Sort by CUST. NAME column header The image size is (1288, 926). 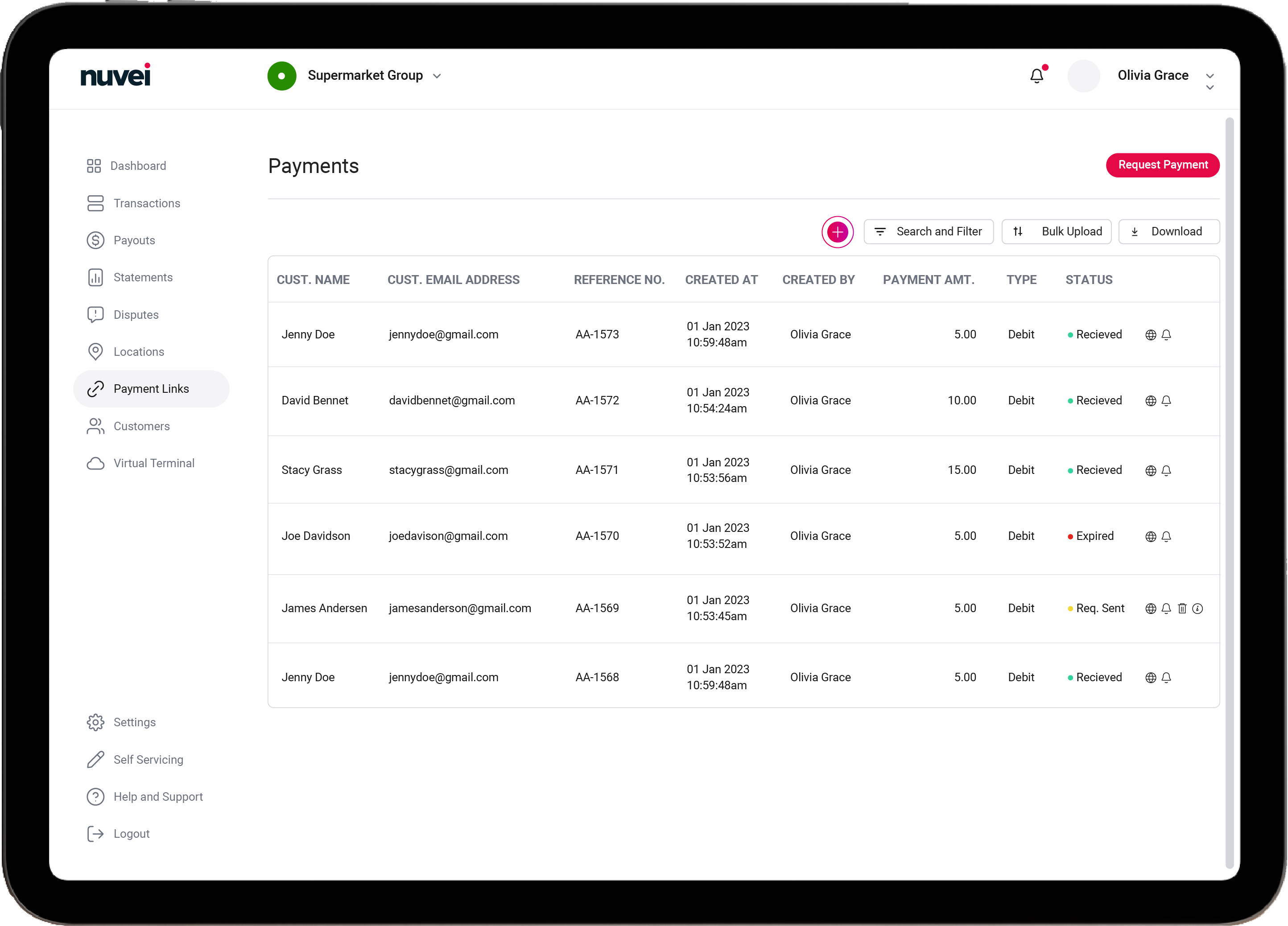[313, 280]
